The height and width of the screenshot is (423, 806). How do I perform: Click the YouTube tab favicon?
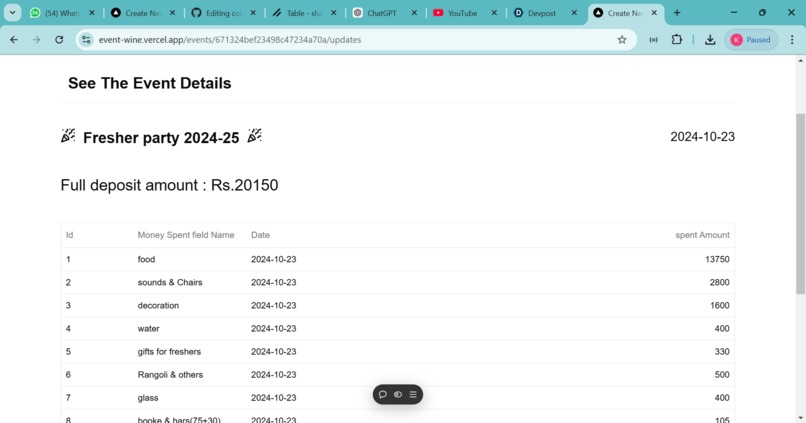[x=438, y=13]
